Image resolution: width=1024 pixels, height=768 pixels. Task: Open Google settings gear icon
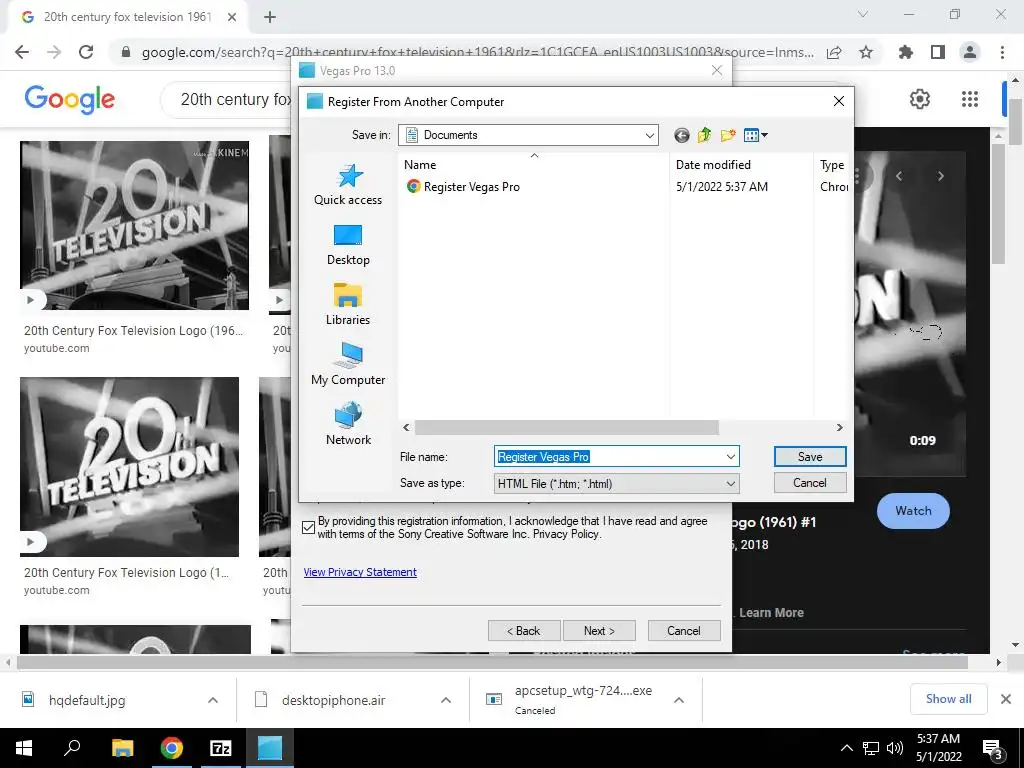920,99
